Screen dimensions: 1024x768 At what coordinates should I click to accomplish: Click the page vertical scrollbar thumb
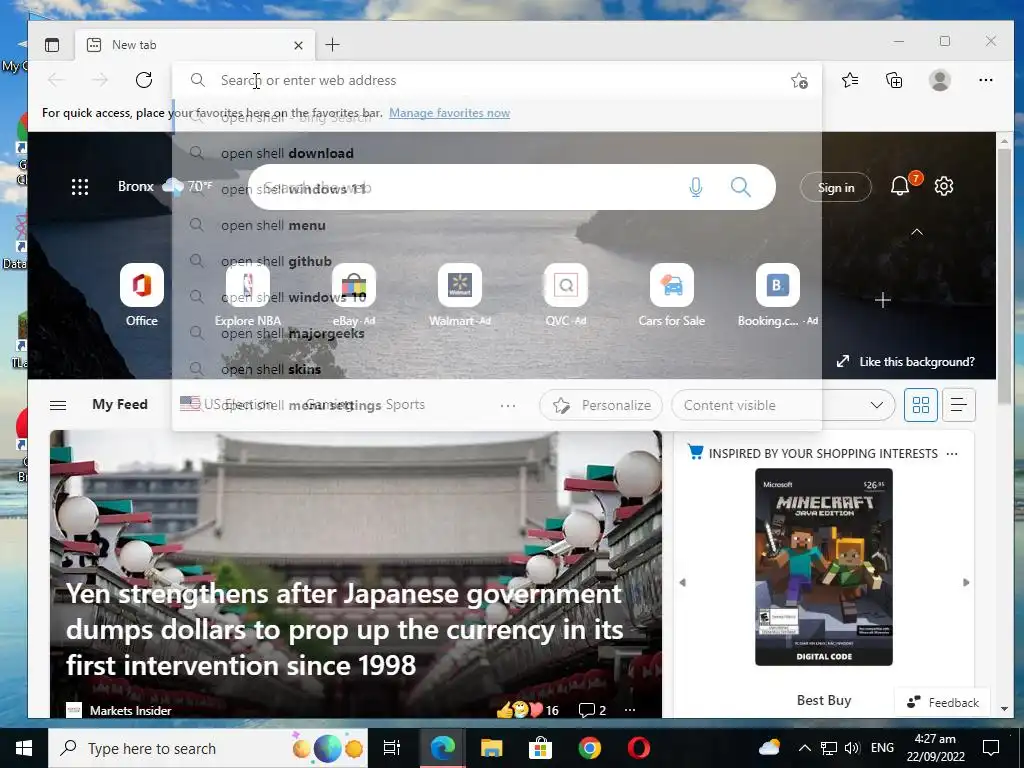1004,276
